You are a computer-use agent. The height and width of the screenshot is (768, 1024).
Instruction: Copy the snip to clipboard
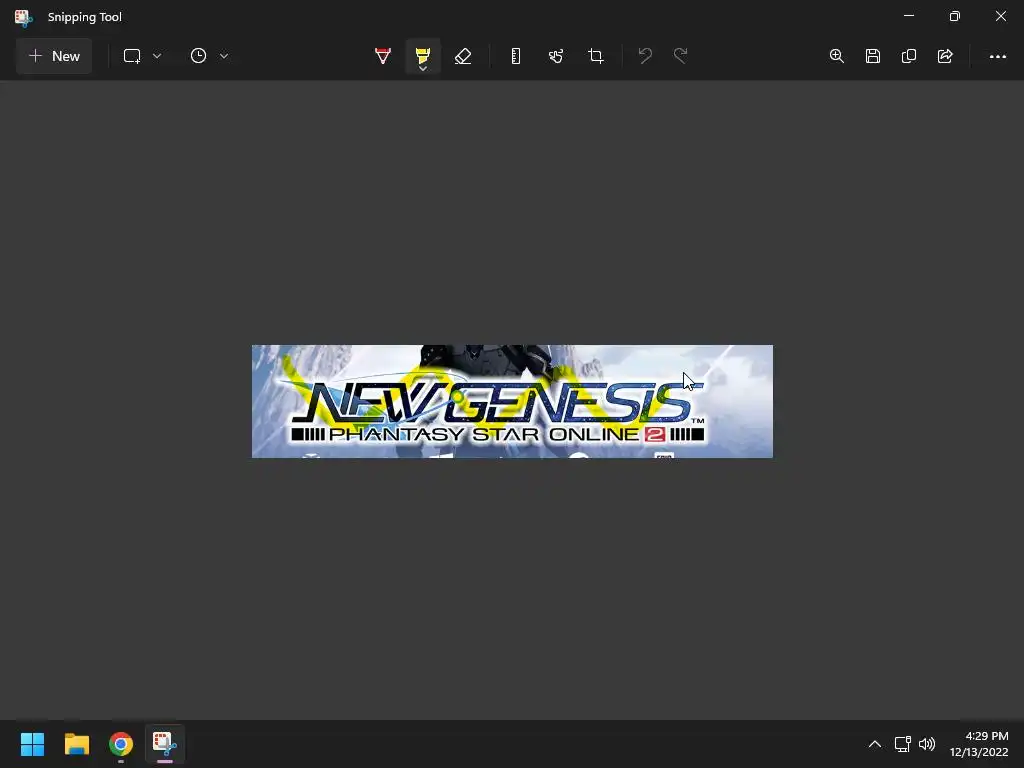(909, 56)
